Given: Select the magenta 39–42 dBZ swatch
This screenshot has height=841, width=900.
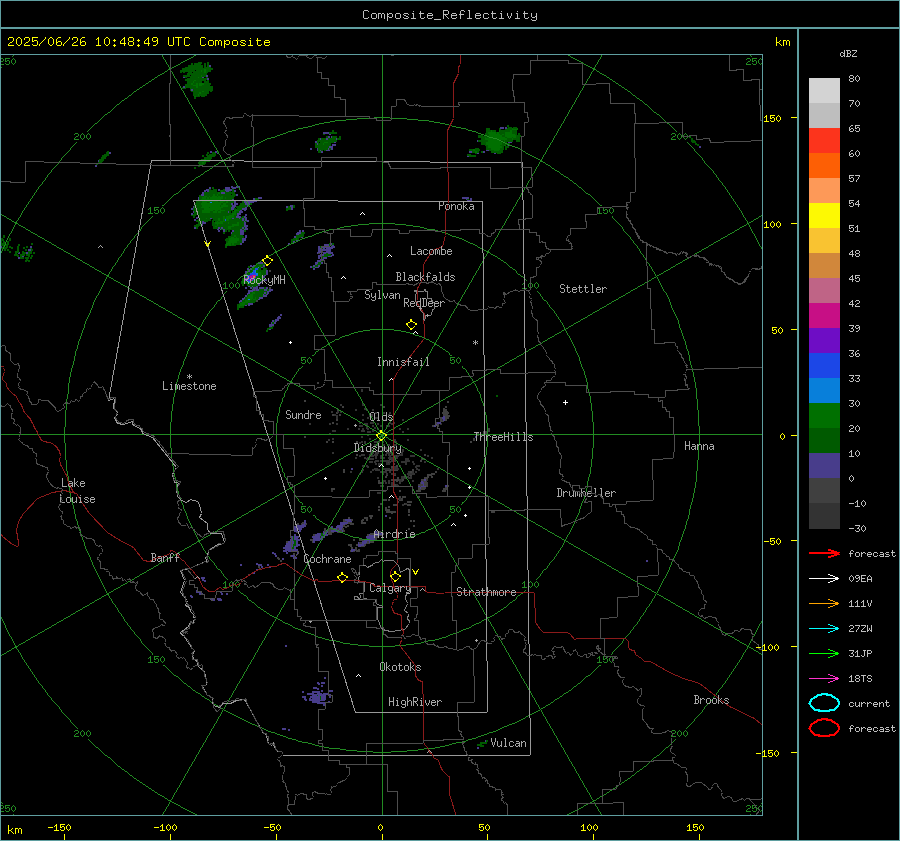Looking at the screenshot, I should pos(824,316).
